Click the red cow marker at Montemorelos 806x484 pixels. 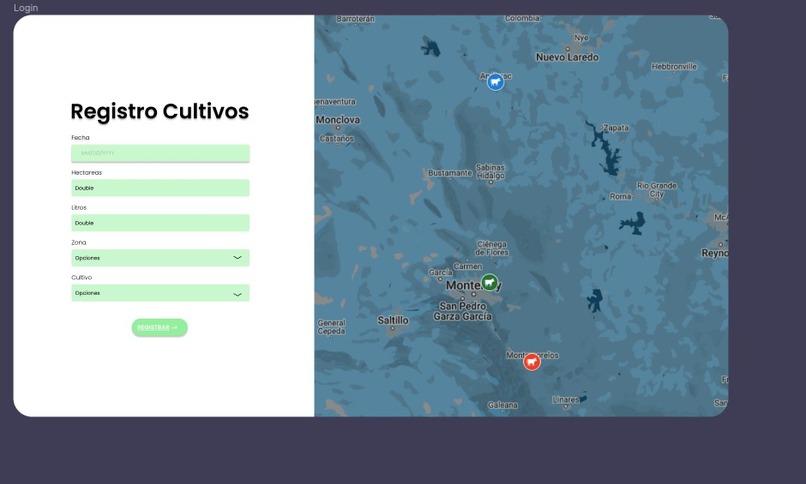532,362
